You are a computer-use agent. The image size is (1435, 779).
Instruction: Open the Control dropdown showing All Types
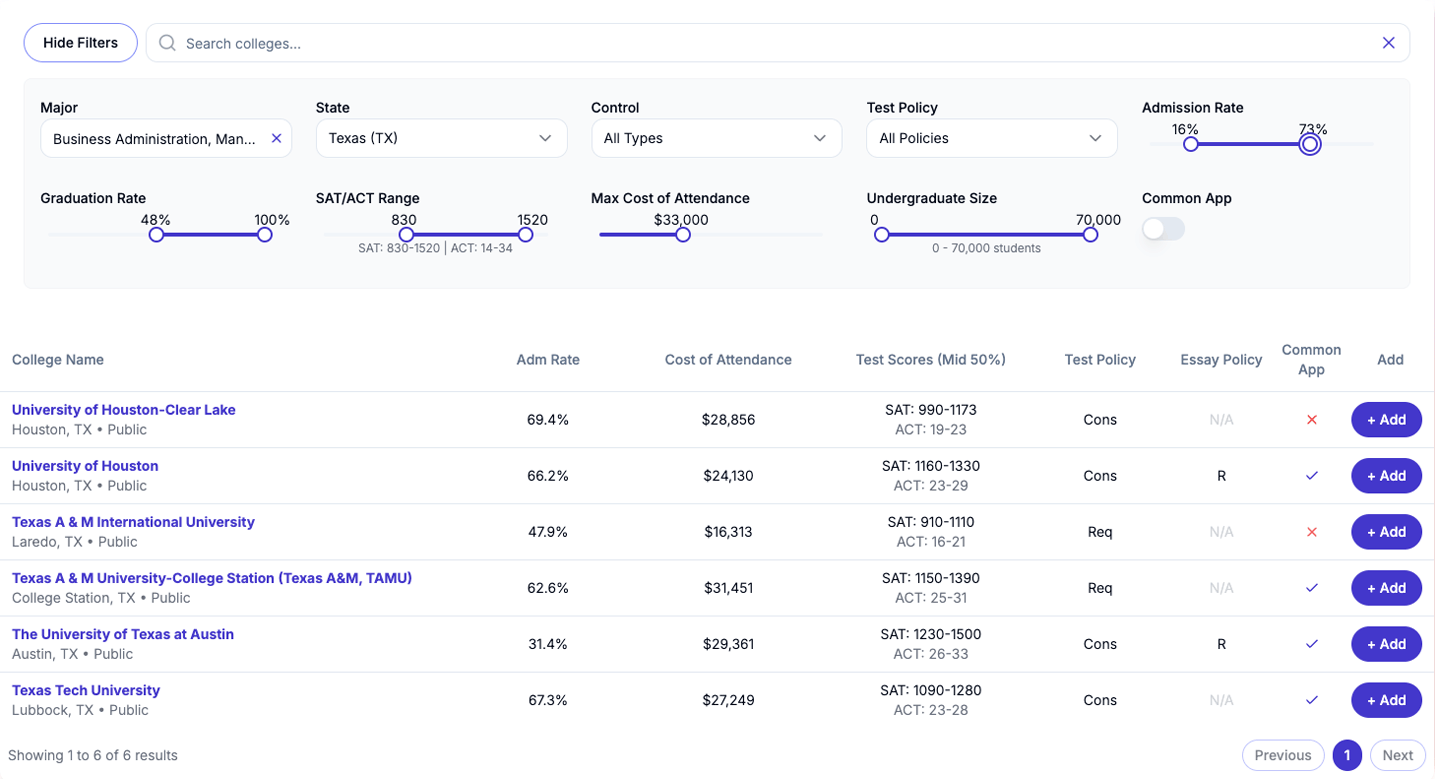click(x=716, y=138)
